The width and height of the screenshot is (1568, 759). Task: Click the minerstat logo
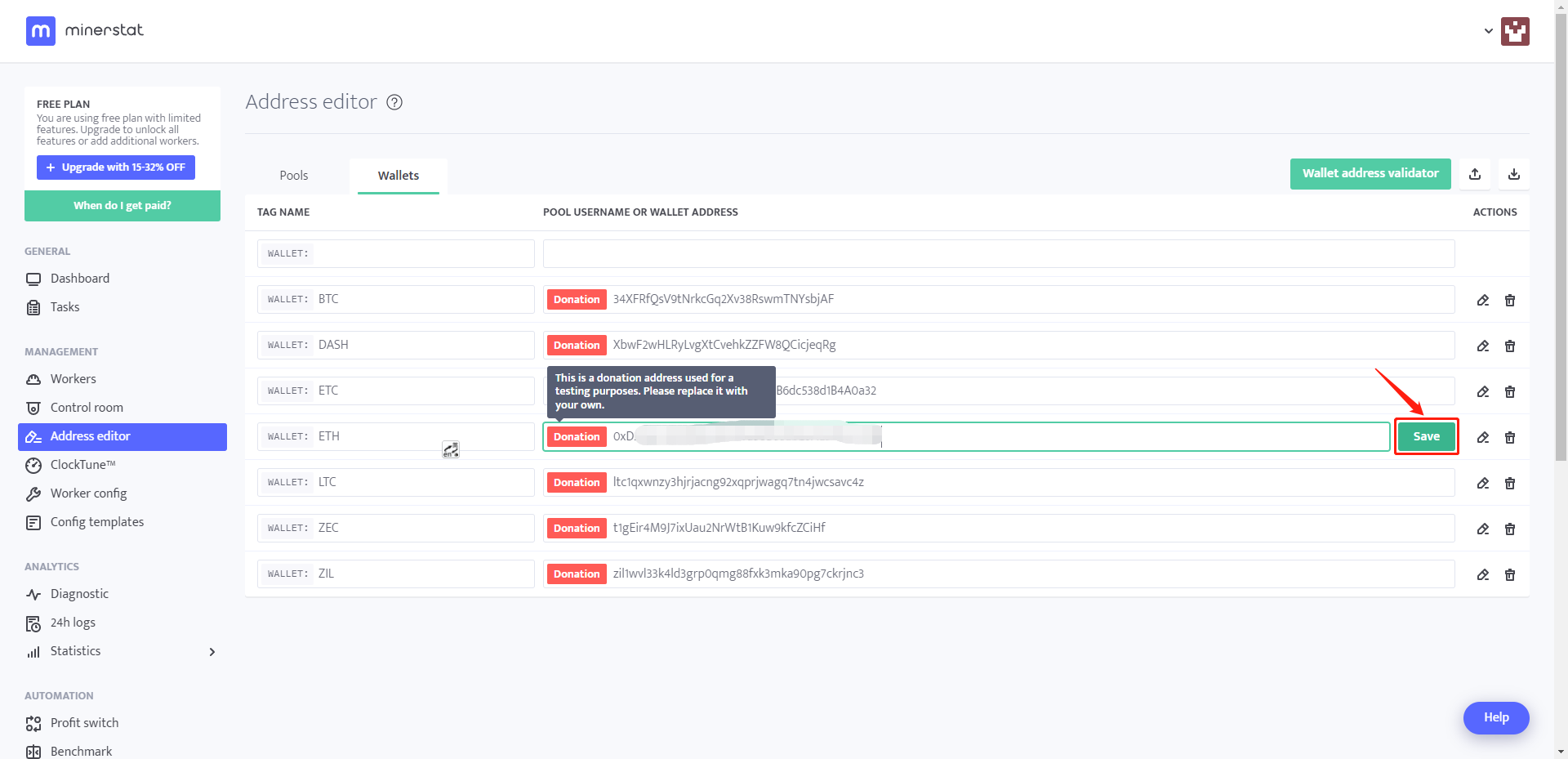(x=85, y=31)
